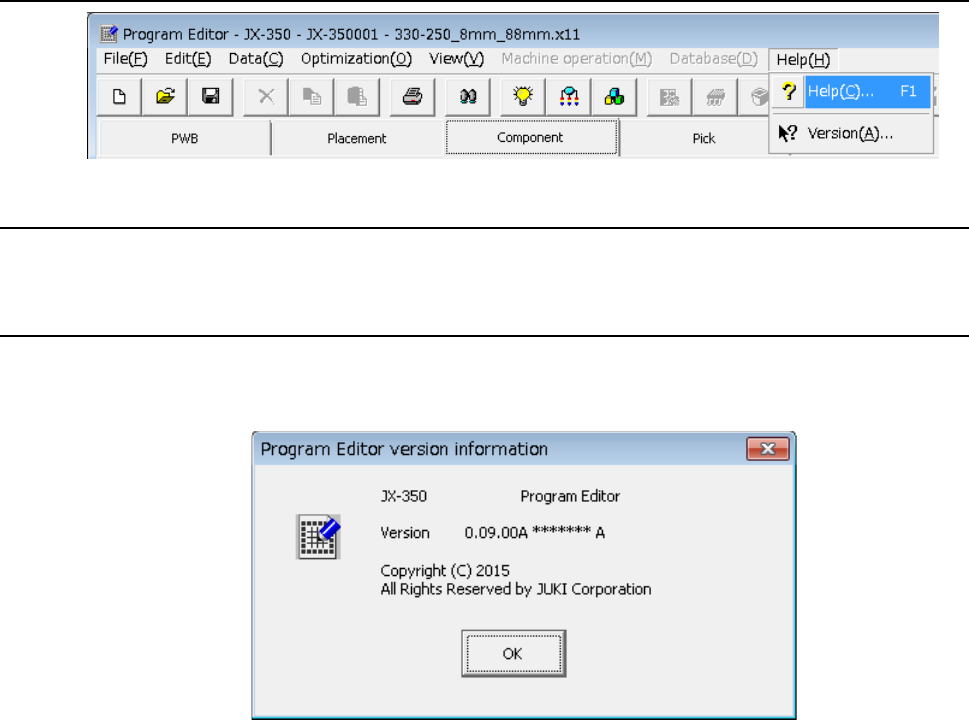Image resolution: width=969 pixels, height=720 pixels.
Task: Switch to the PWB tab
Action: coord(185,138)
